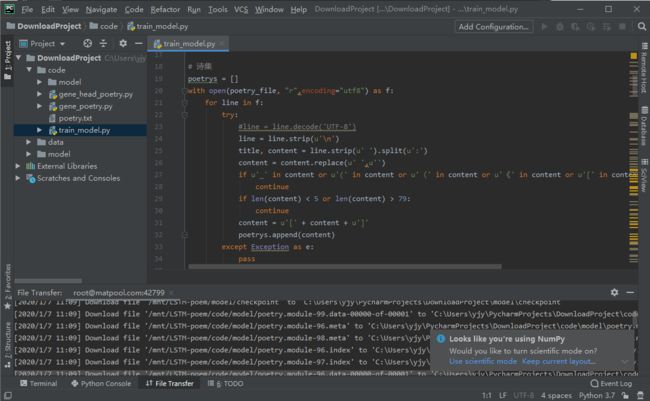Click the Debug bug icon in toolbar
The image size is (650, 401).
pos(560,27)
